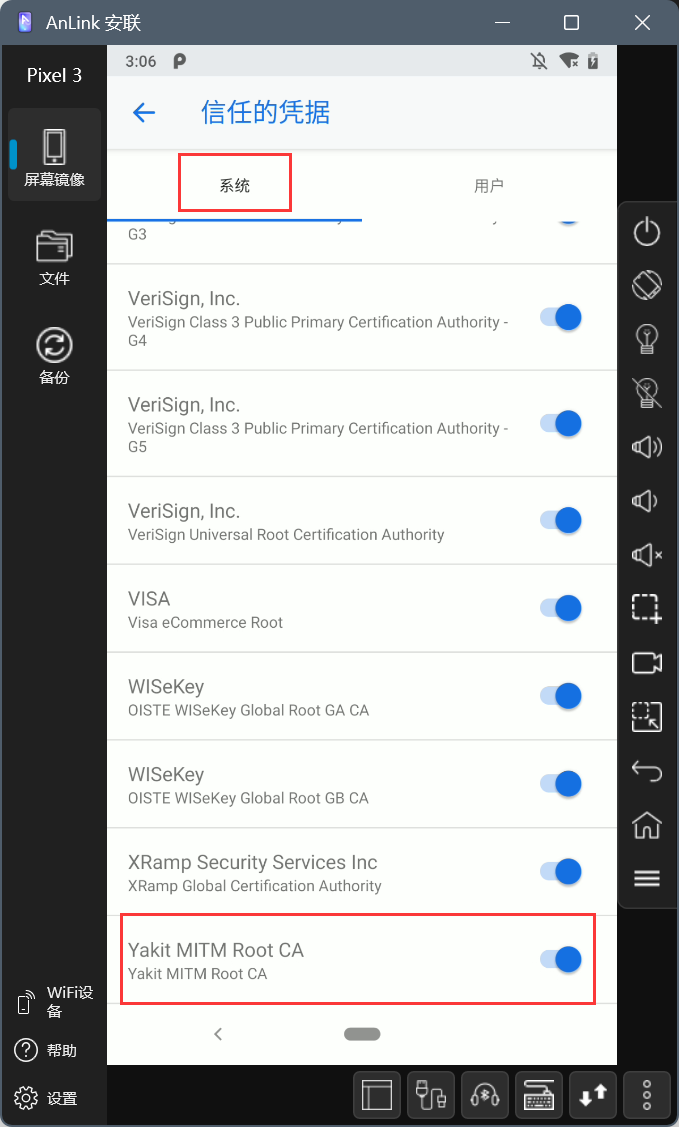Open OISTE WISeKey Global Root GA CA text
The image size is (679, 1127).
[x=249, y=697]
